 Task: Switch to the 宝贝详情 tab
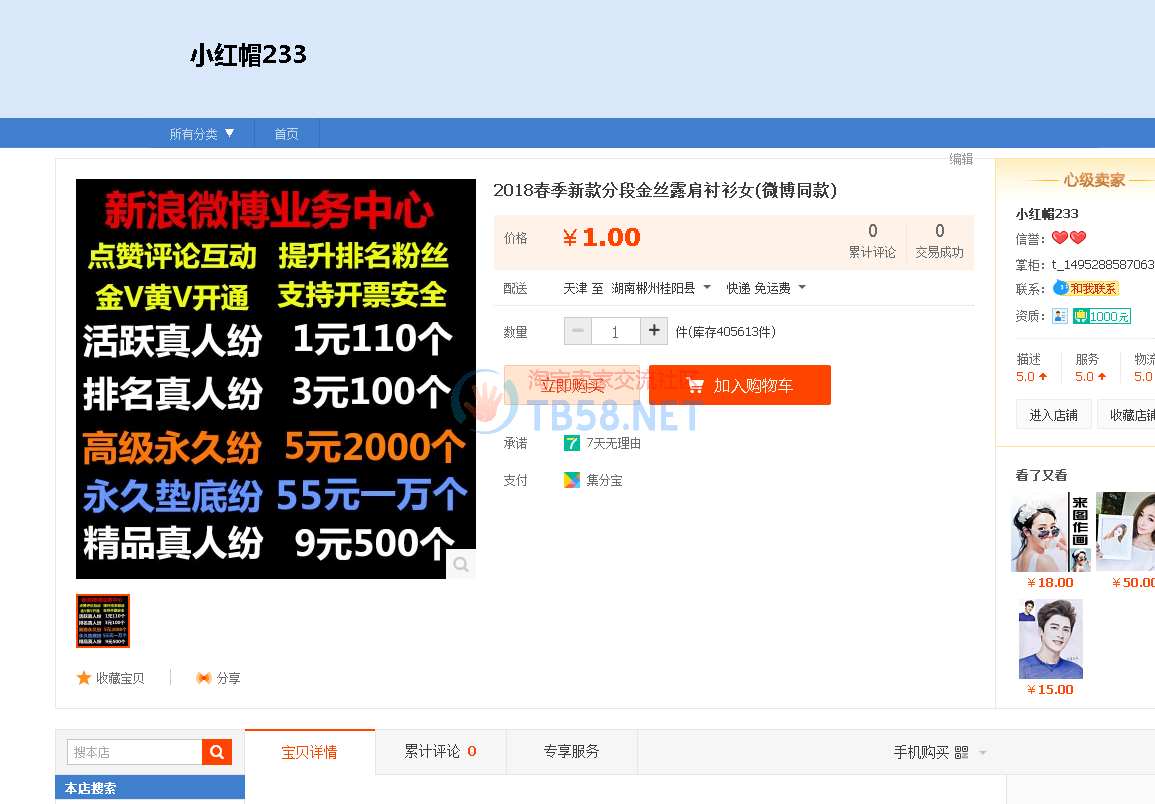pos(309,752)
